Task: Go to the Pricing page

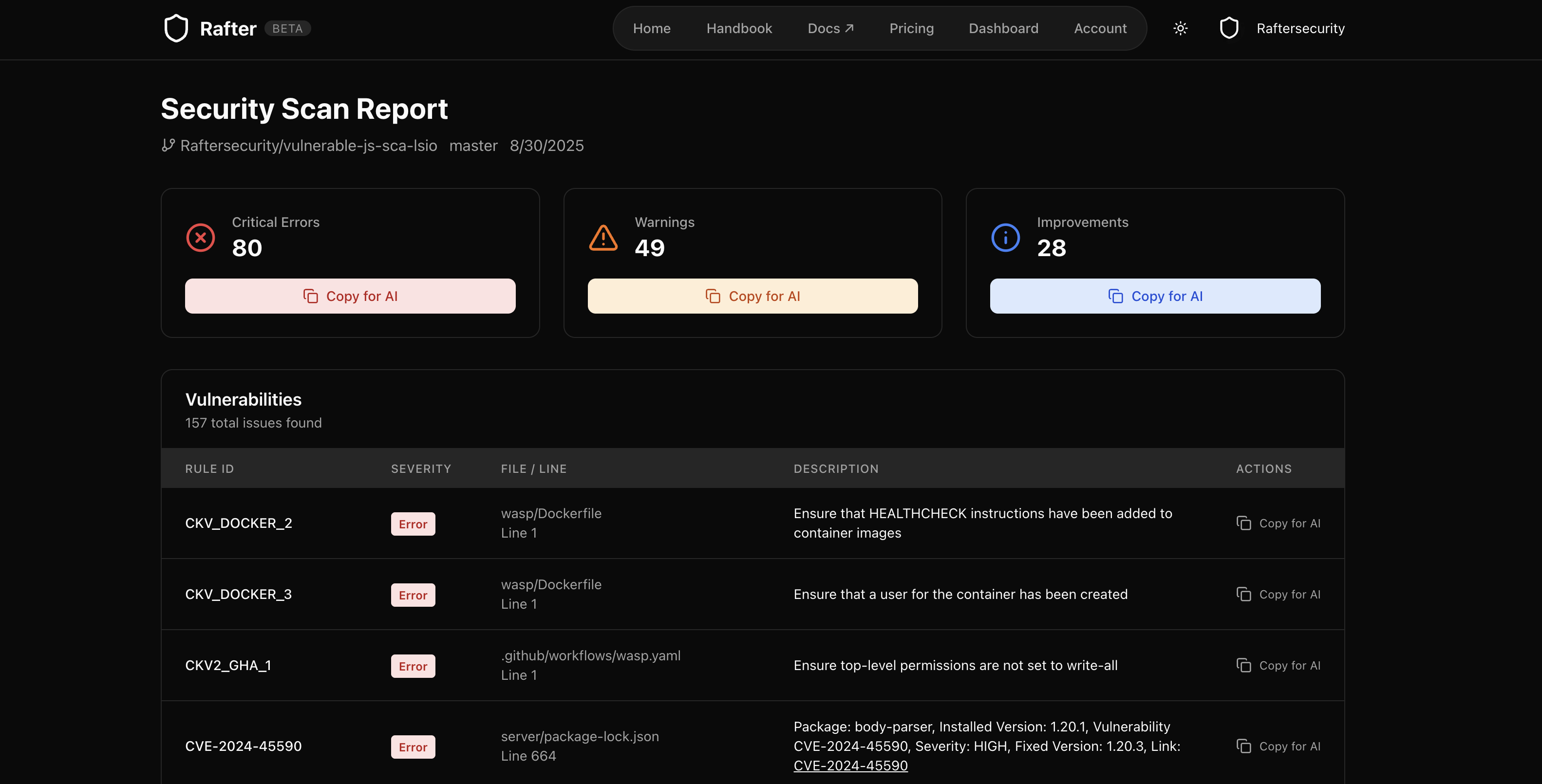Action: tap(911, 28)
